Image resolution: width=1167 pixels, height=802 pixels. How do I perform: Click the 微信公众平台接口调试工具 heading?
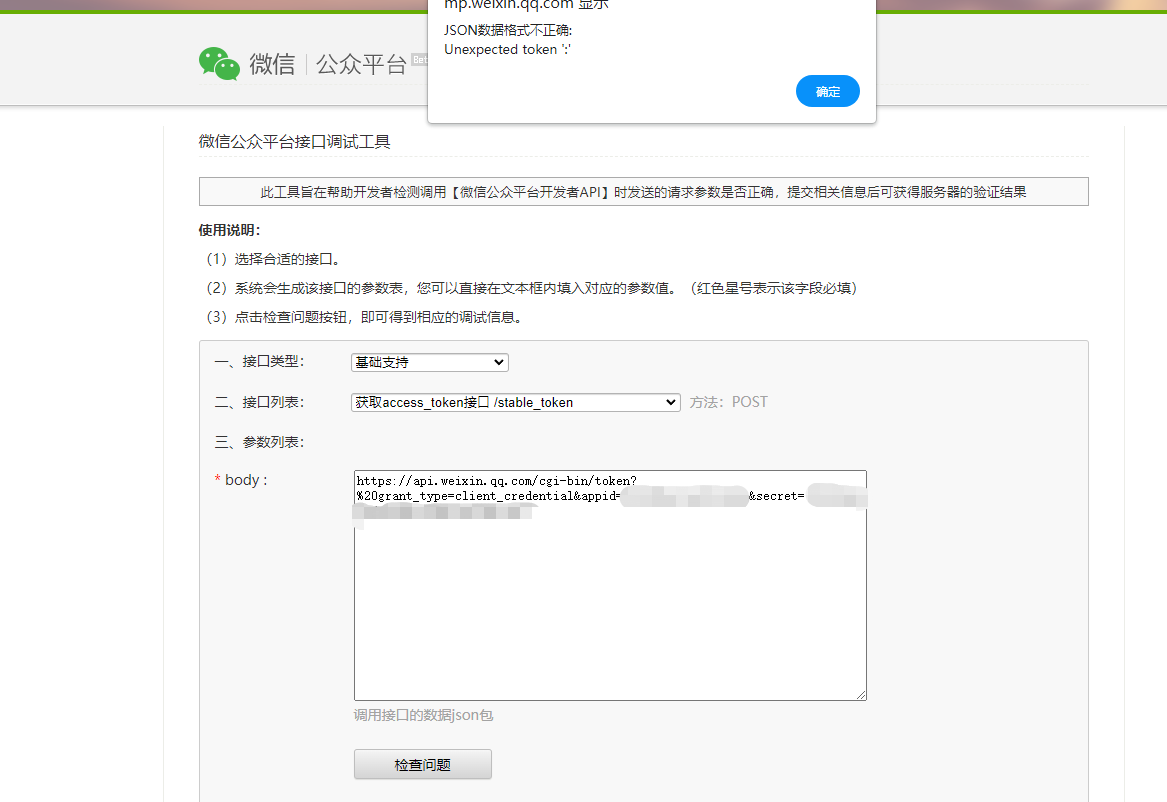(x=295, y=141)
